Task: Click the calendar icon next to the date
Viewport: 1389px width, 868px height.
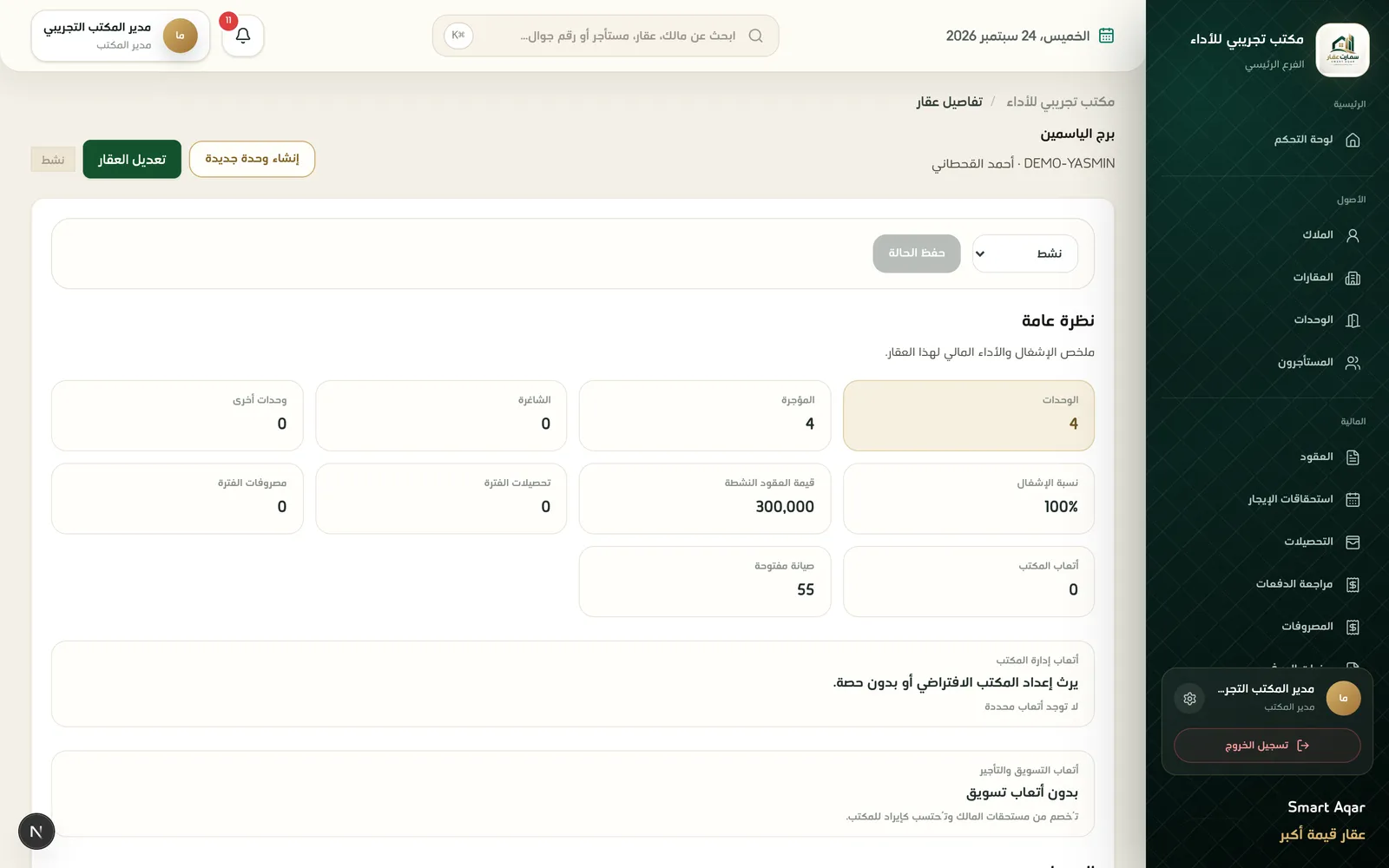Action: (1106, 36)
